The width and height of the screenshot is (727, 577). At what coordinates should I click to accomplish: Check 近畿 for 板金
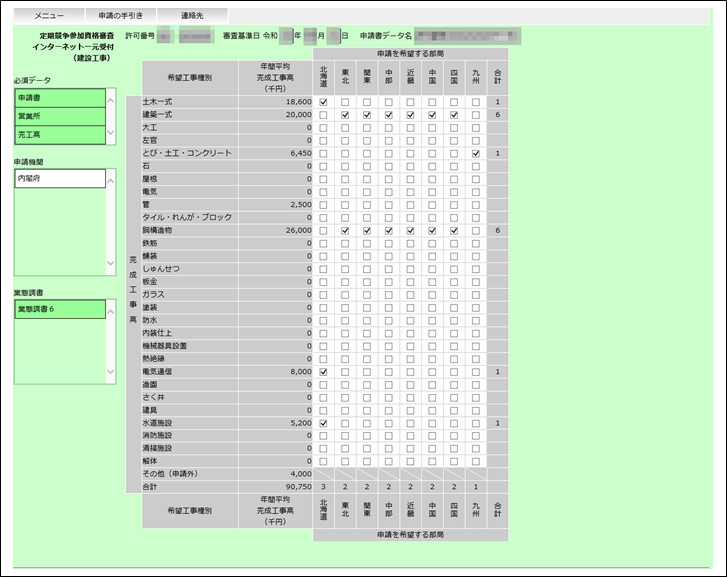click(x=410, y=282)
